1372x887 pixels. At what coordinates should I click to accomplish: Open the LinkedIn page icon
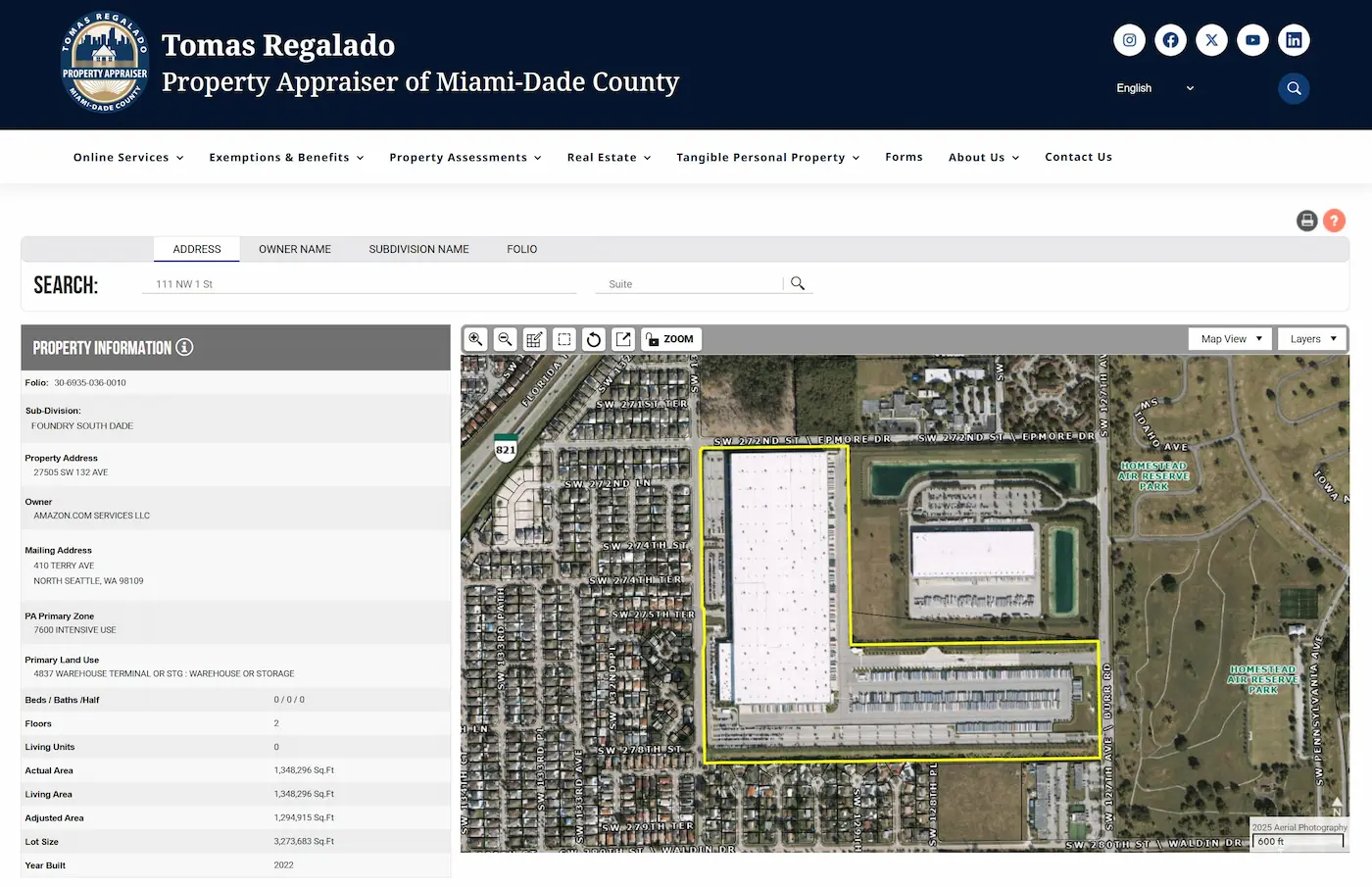pos(1295,40)
